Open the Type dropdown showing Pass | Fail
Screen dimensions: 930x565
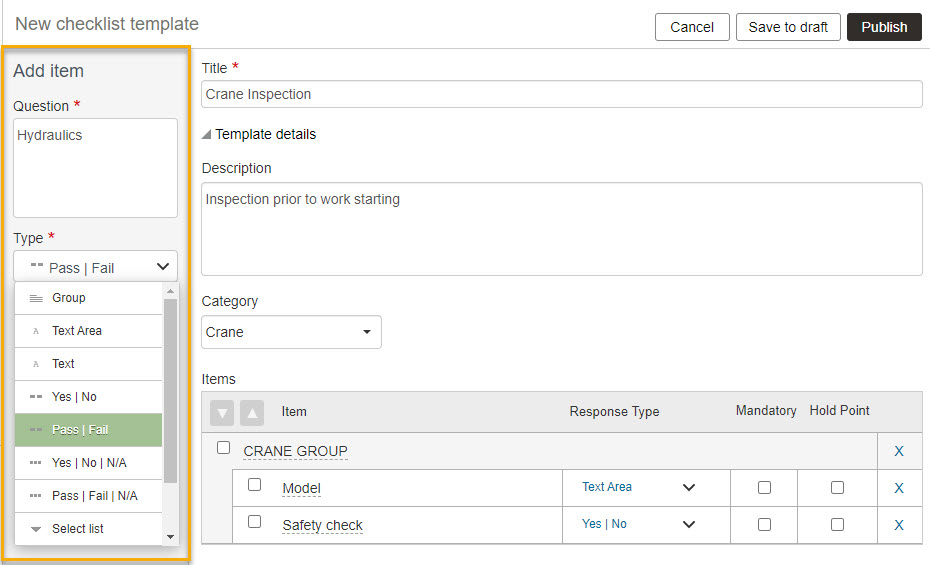(x=95, y=267)
